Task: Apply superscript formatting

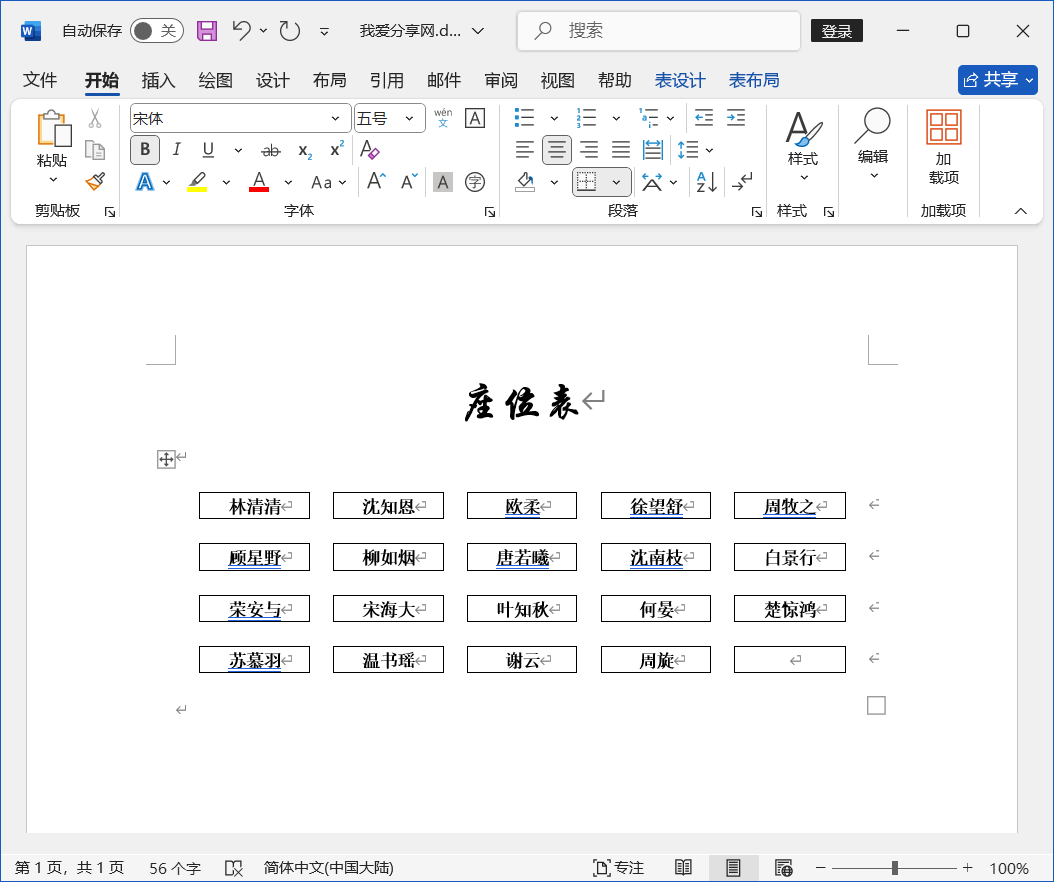Action: (337, 149)
